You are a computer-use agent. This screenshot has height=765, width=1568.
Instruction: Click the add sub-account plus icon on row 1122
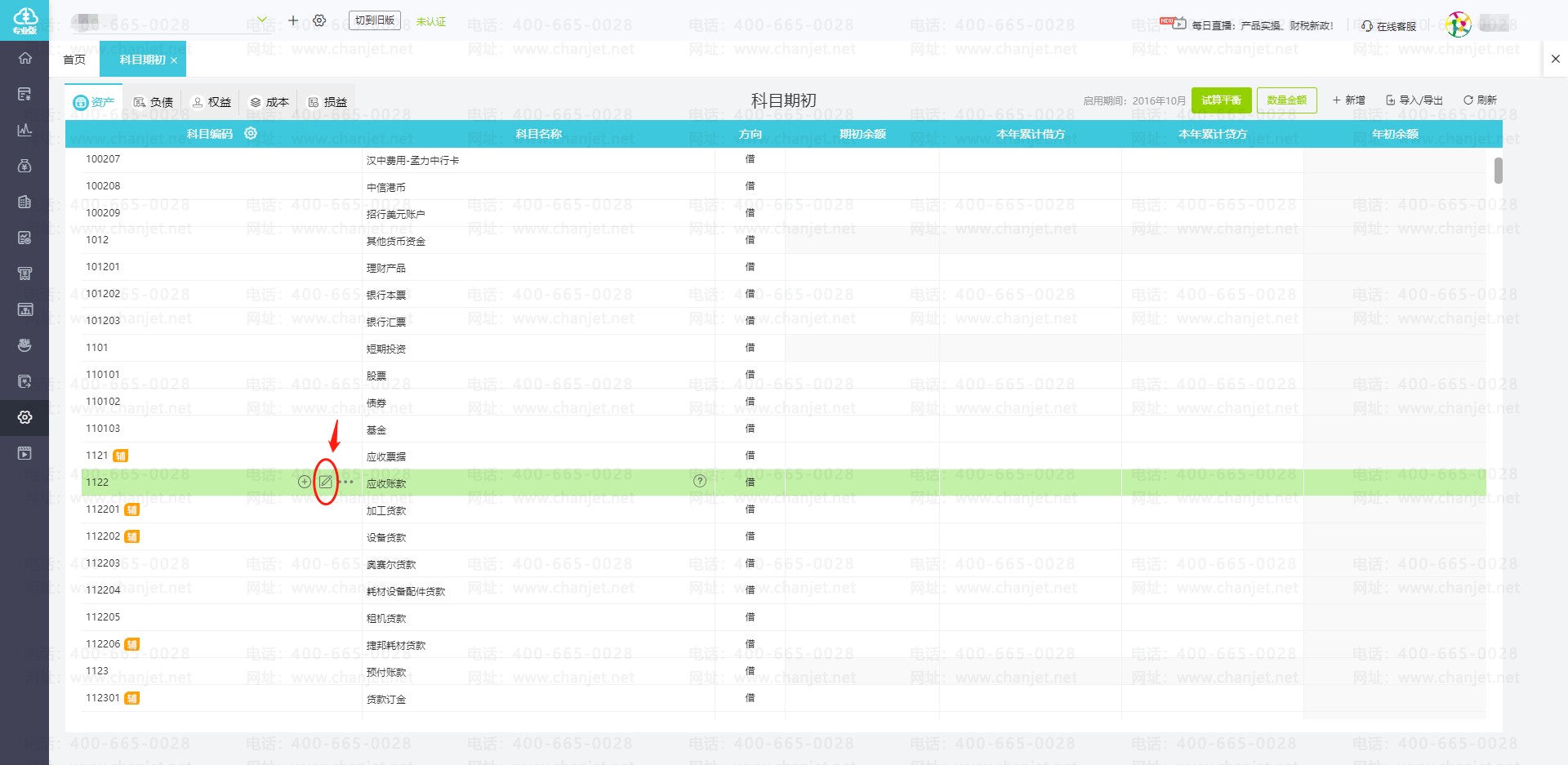click(x=304, y=482)
